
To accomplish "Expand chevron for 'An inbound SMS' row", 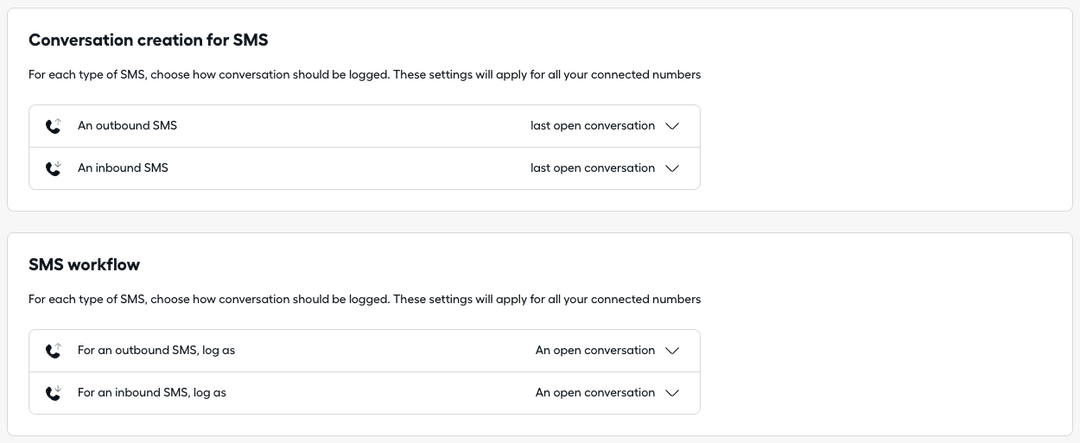I will point(672,168).
